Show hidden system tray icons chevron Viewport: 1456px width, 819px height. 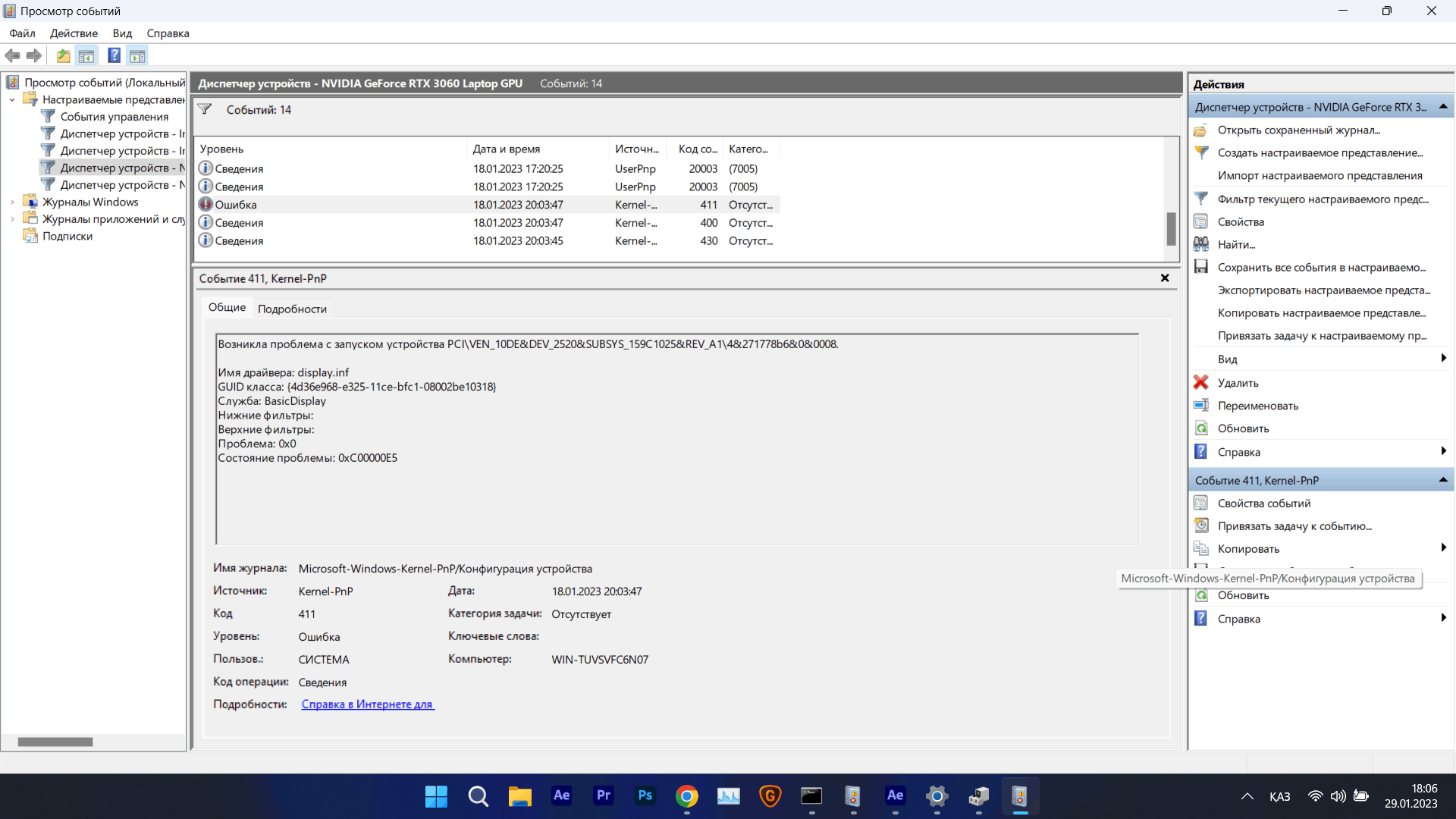click(x=1247, y=796)
